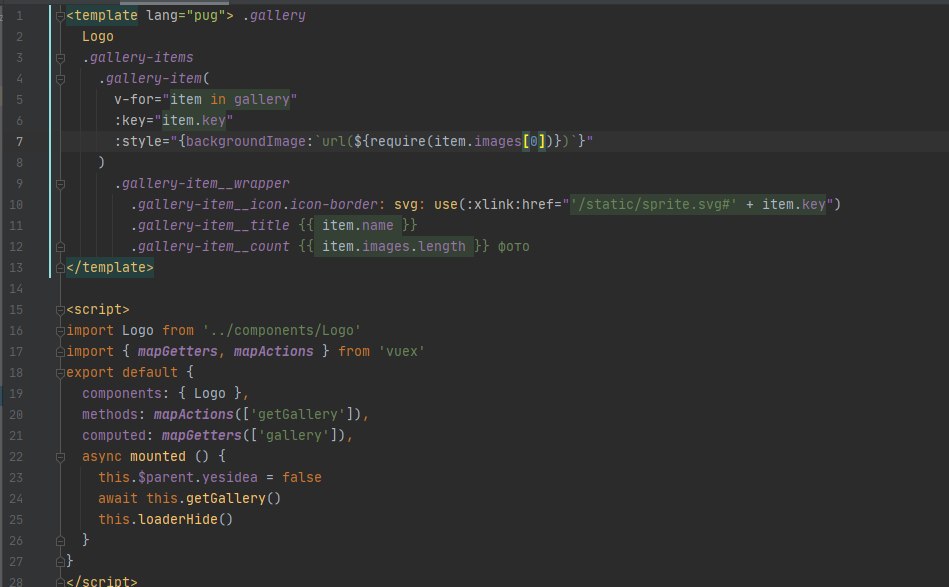
Task: Click '/static/sprite.svg#' string on line 10
Action: [653, 205]
